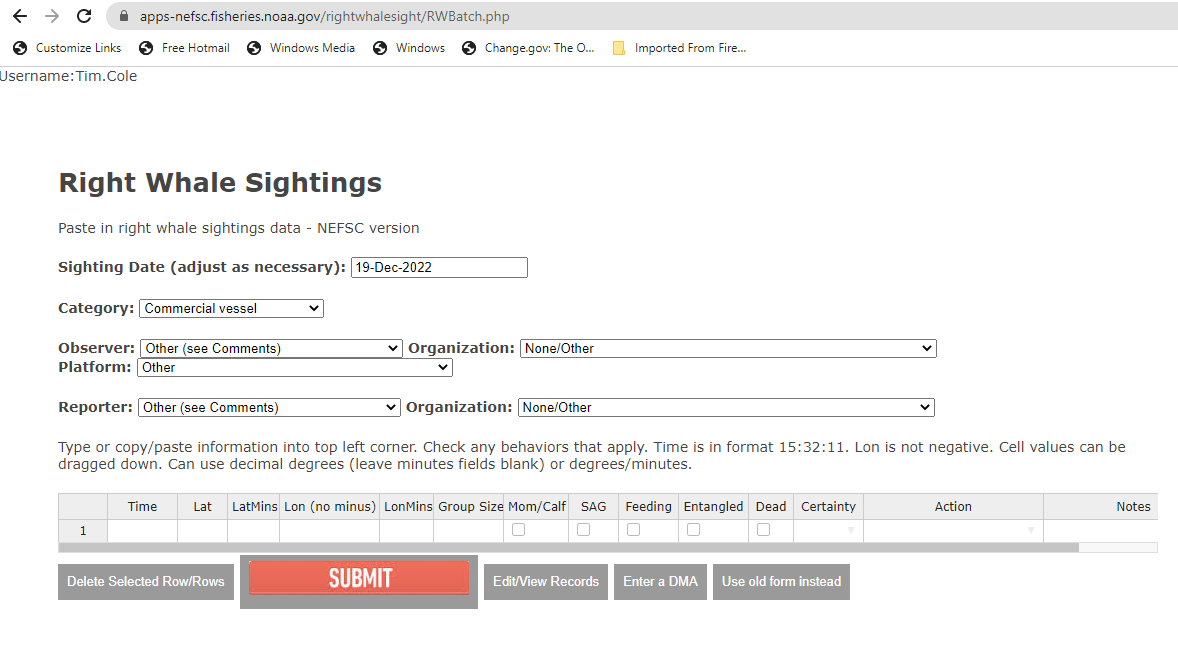Reload the page with refresh icon
Screen dimensions: 1178x645
click(x=84, y=16)
